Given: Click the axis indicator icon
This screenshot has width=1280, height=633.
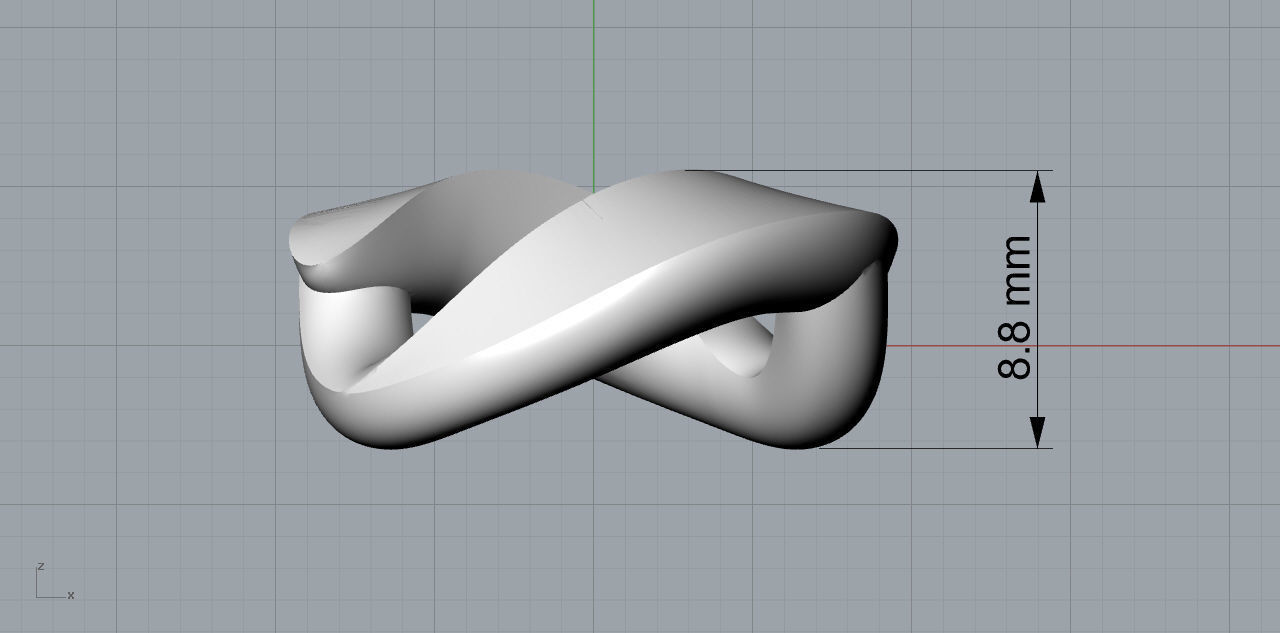Looking at the screenshot, I should pyautogui.click(x=55, y=582).
